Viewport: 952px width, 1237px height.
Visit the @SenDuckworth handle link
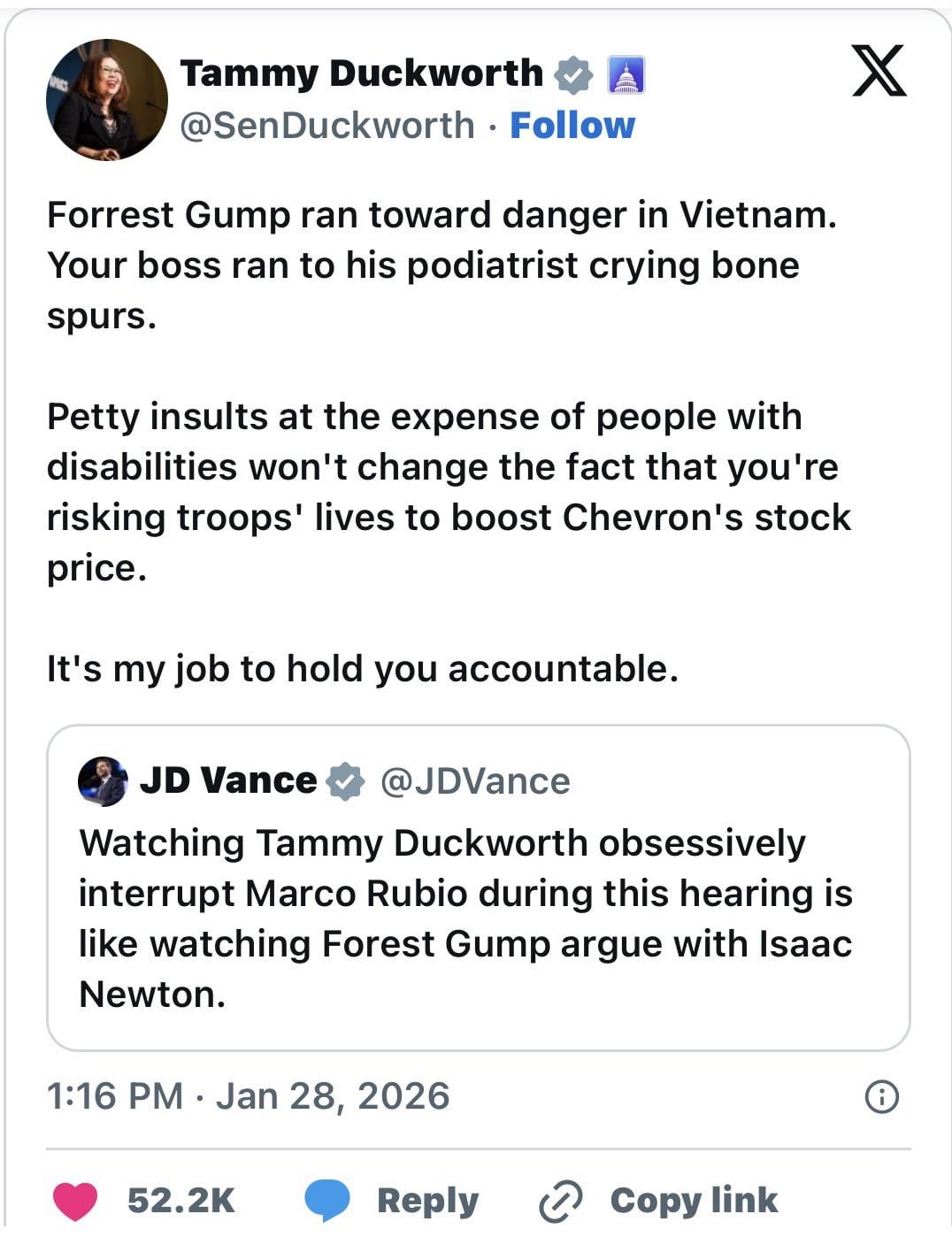pos(327,126)
